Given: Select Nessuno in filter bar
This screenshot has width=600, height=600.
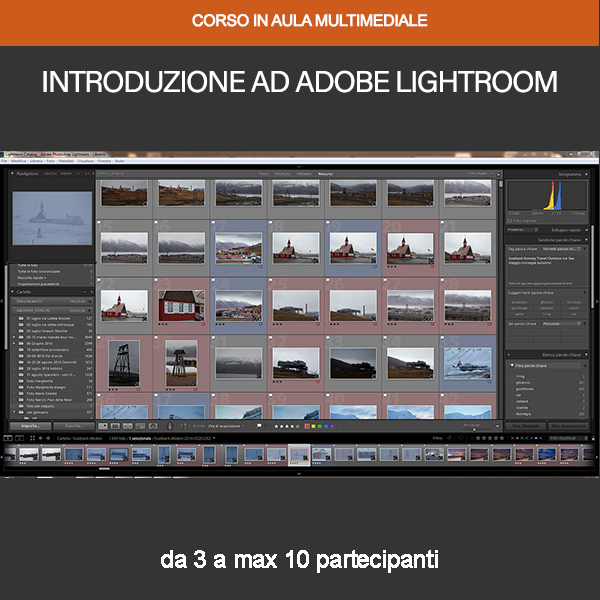Looking at the screenshot, I should pyautogui.click(x=325, y=174).
